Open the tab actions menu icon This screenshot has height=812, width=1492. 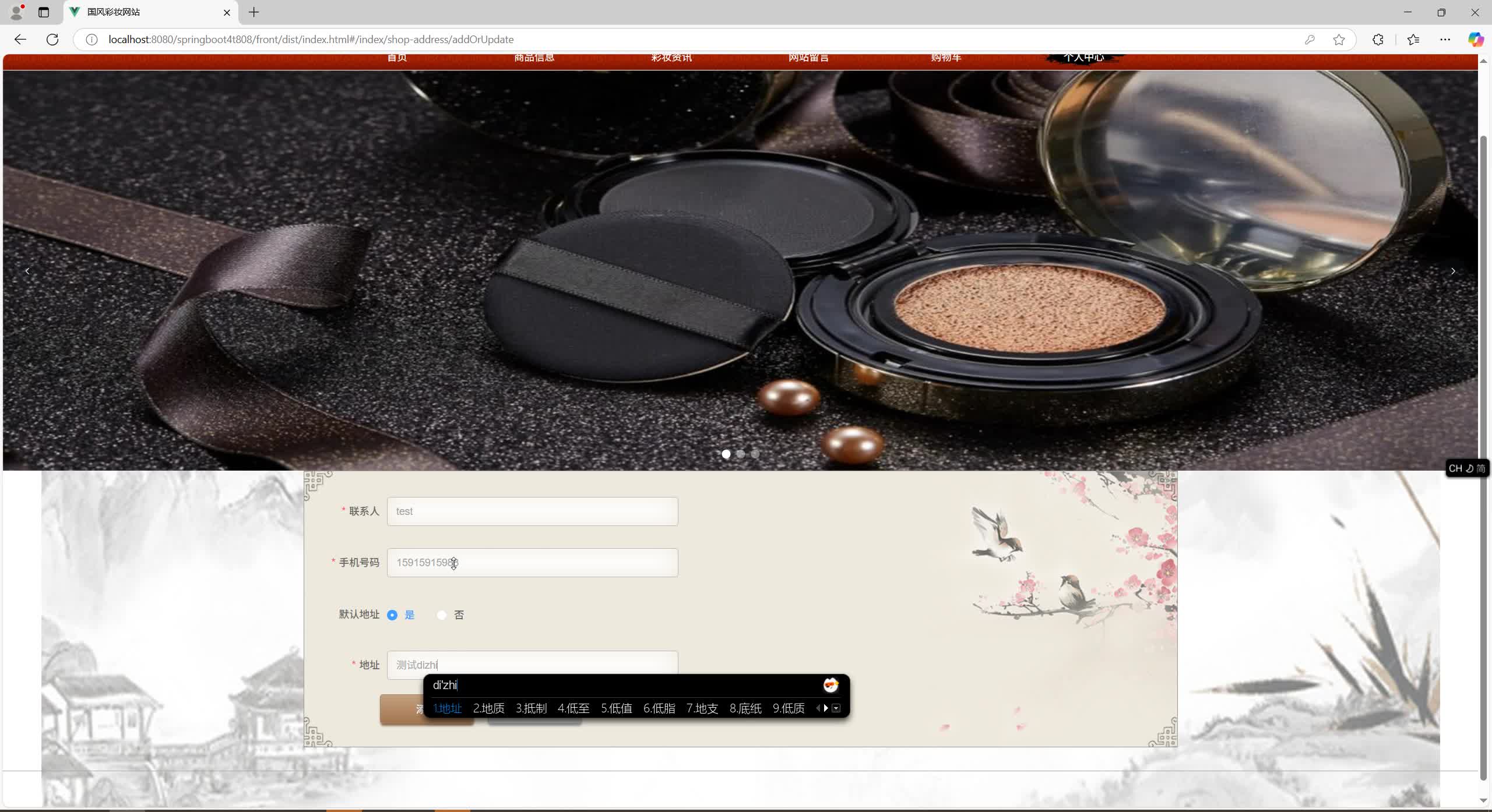pyautogui.click(x=44, y=12)
